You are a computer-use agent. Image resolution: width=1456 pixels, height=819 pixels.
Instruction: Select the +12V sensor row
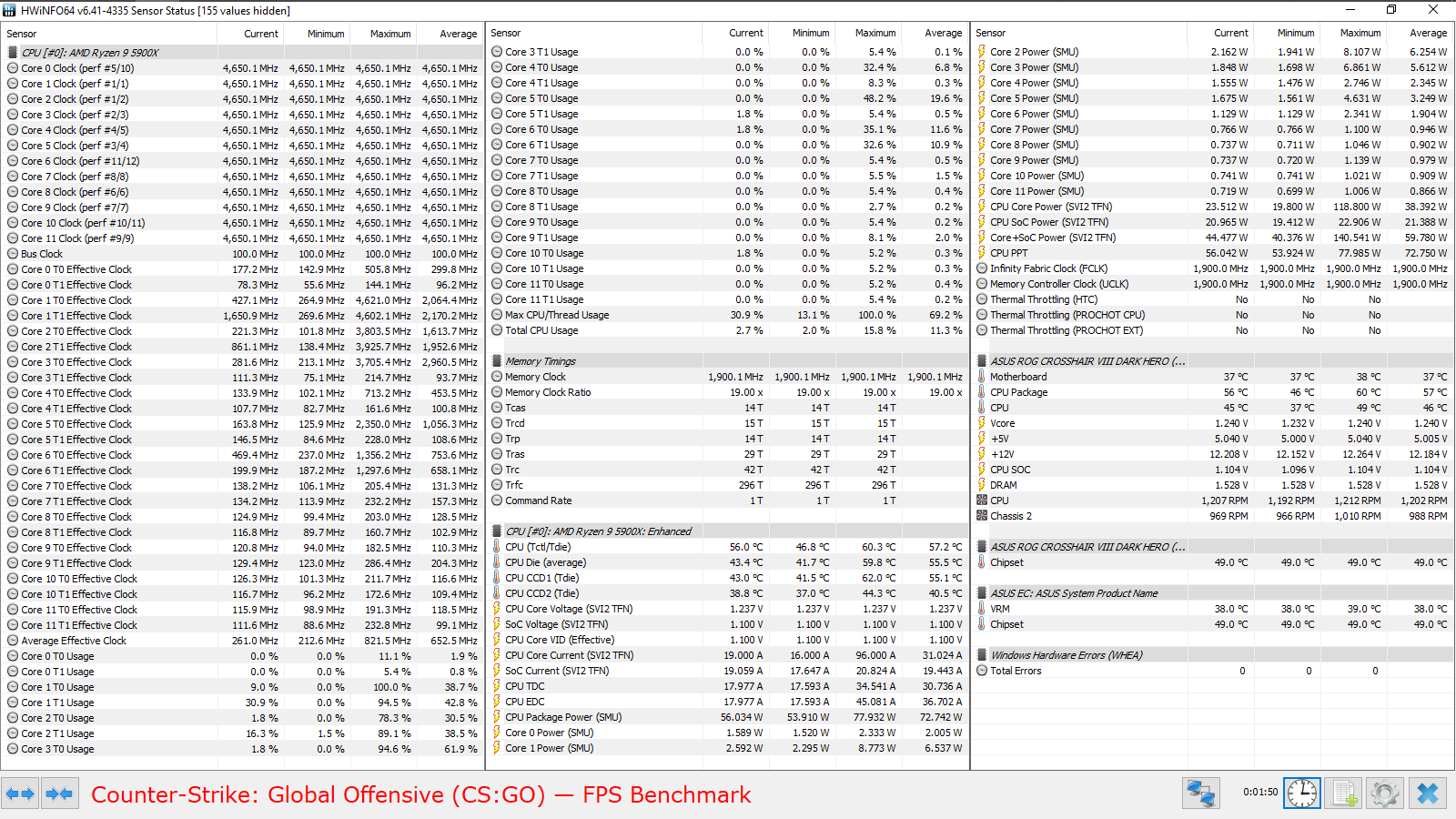1213,454
